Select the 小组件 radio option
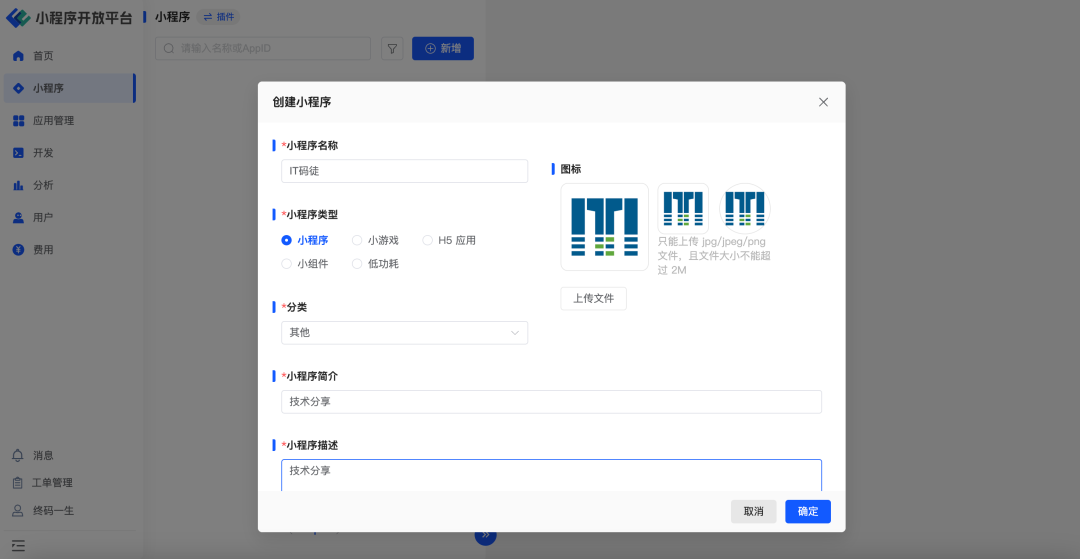This screenshot has width=1080, height=559. coord(287,264)
